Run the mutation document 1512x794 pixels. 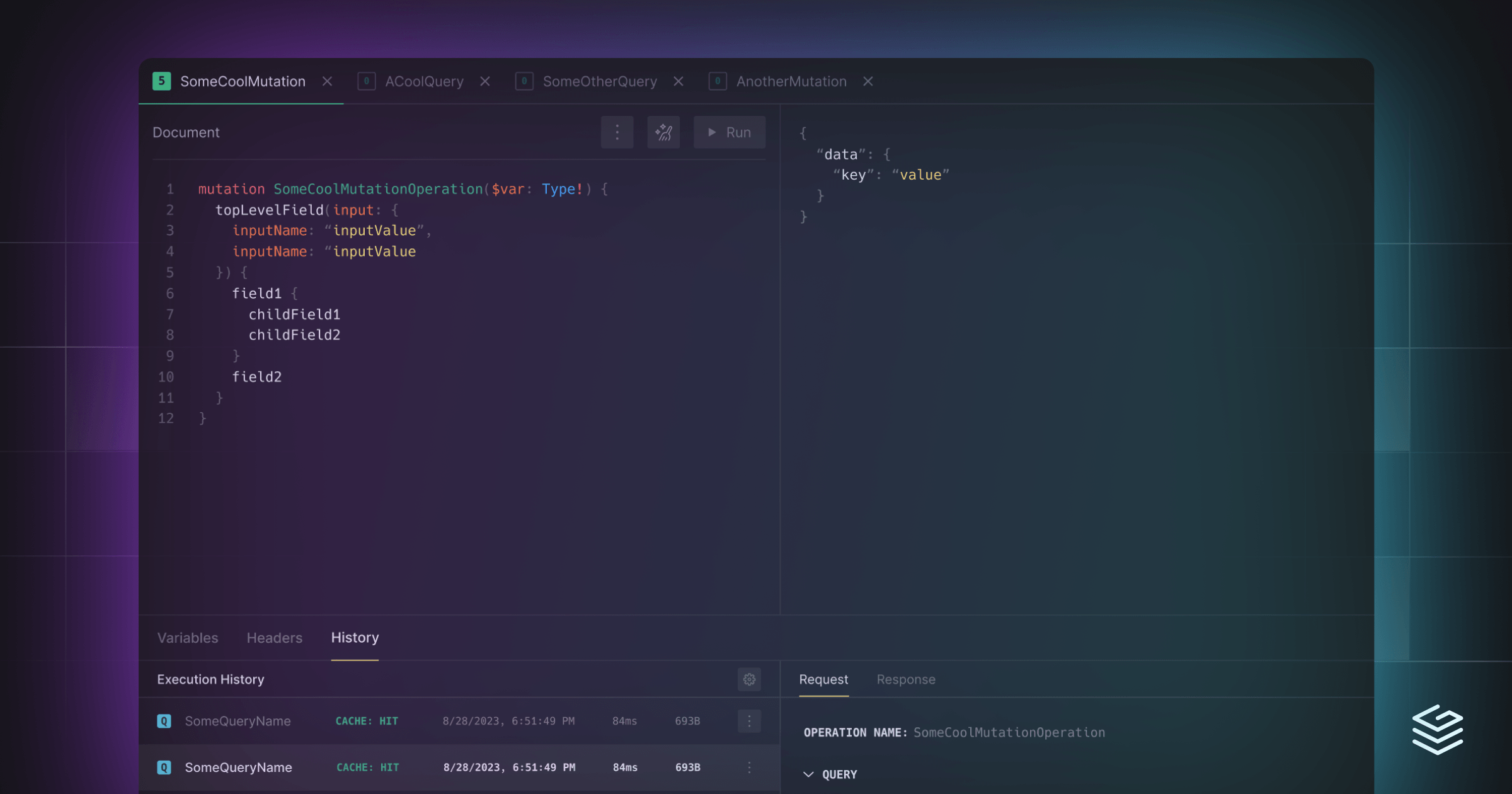coord(730,132)
